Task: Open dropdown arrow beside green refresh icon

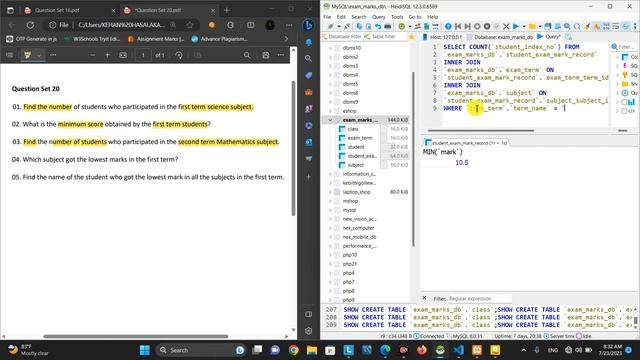Action: pos(409,27)
